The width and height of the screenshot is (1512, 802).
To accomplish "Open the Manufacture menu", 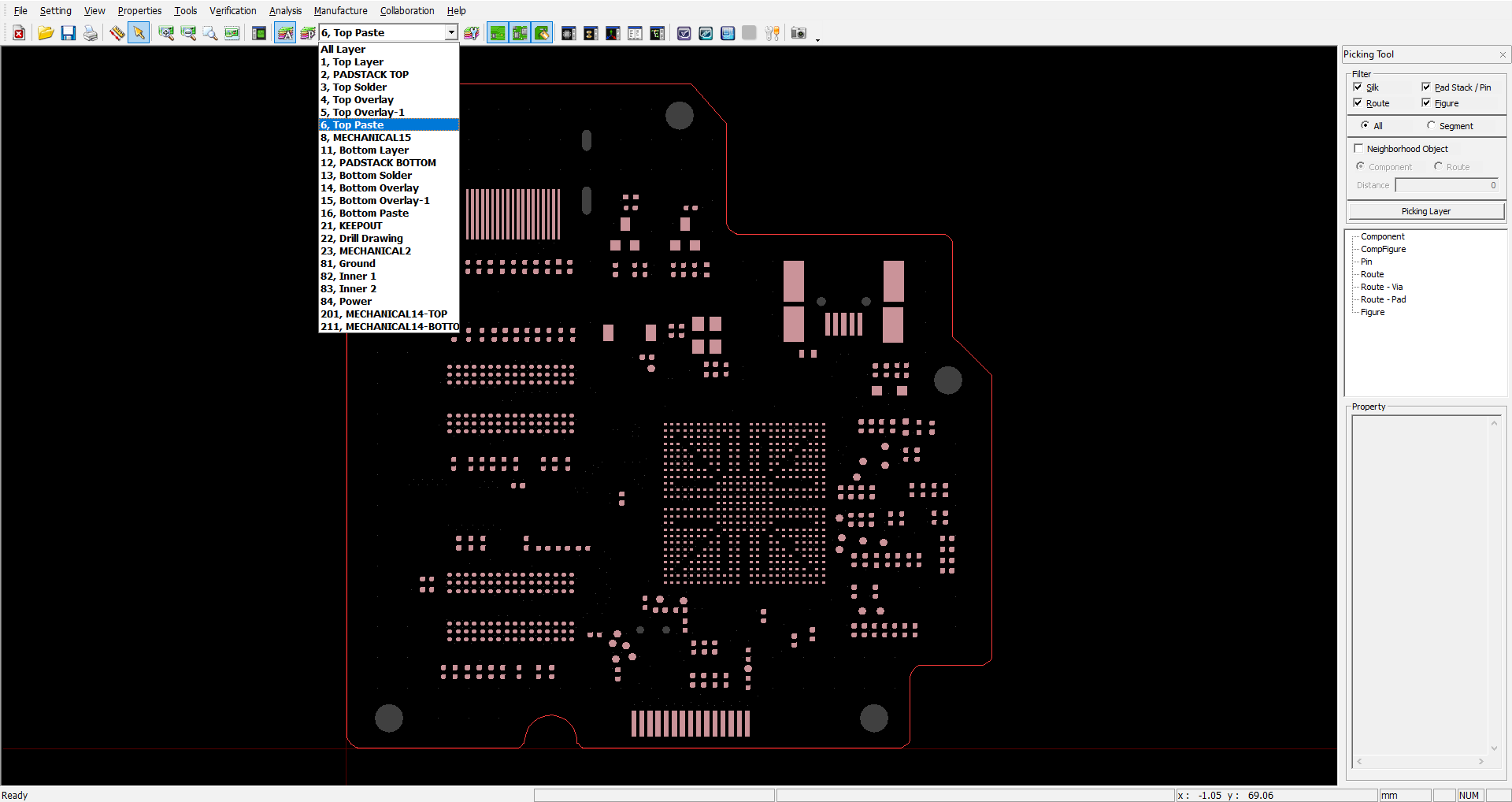I will click(x=340, y=10).
